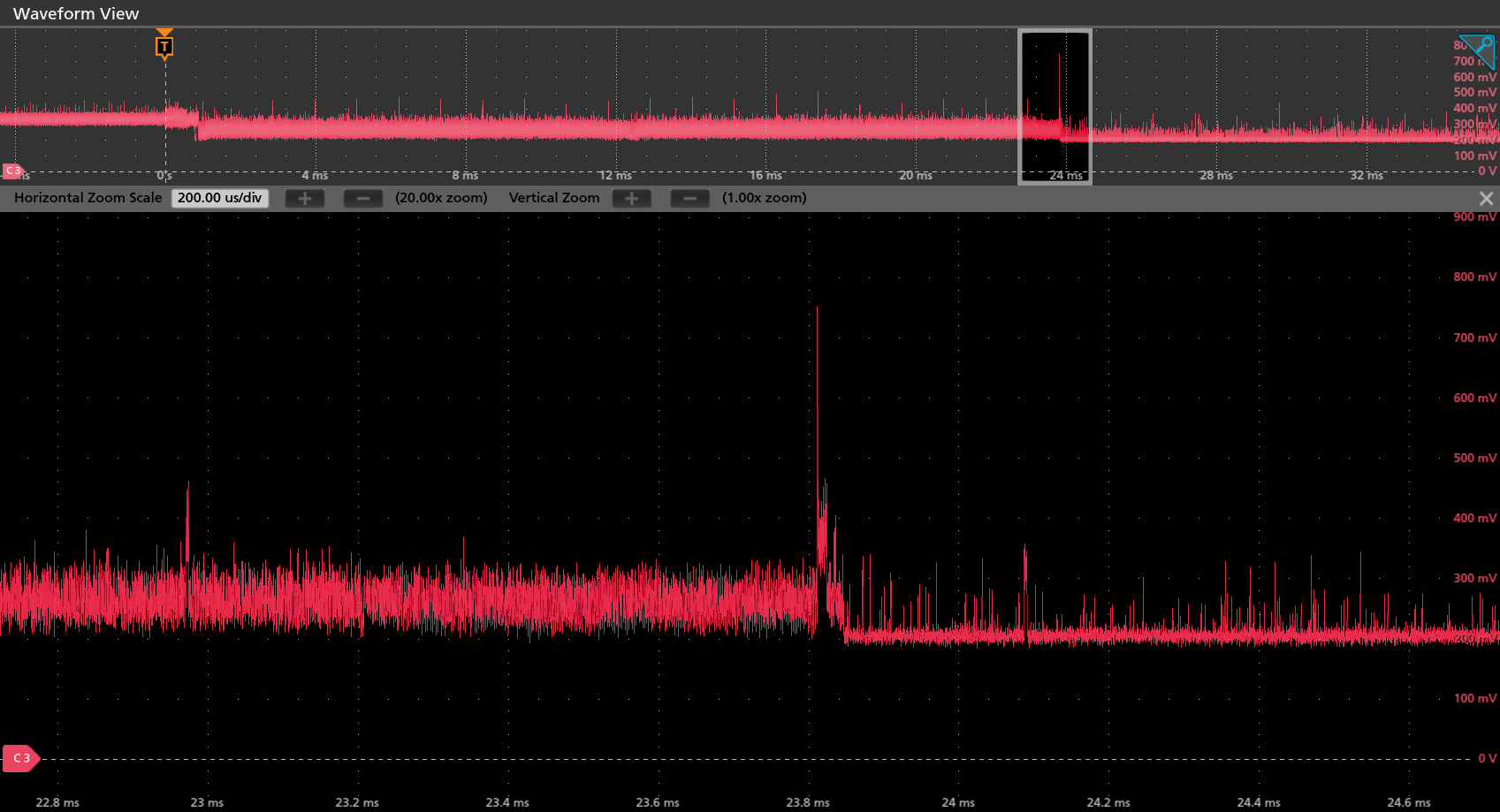Click the Horizontal Zoom Scale label
This screenshot has height=812, width=1500.
point(88,198)
